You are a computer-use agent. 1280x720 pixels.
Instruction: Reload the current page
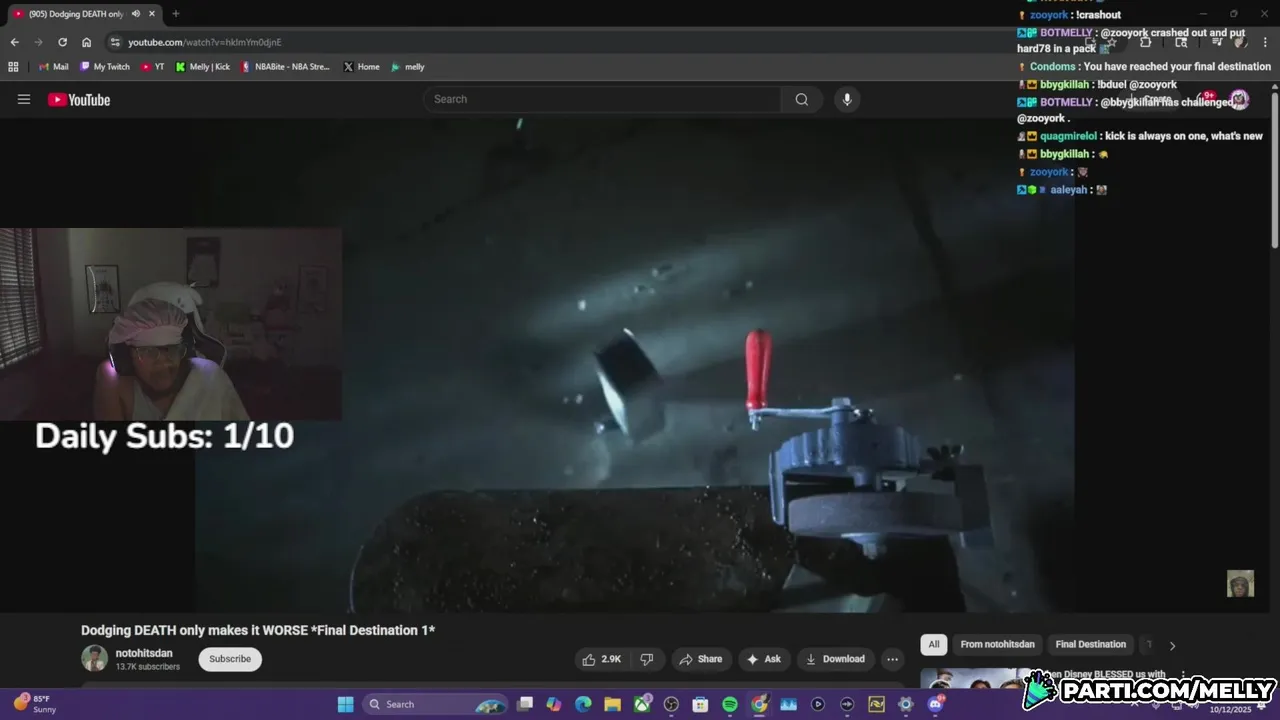point(62,42)
